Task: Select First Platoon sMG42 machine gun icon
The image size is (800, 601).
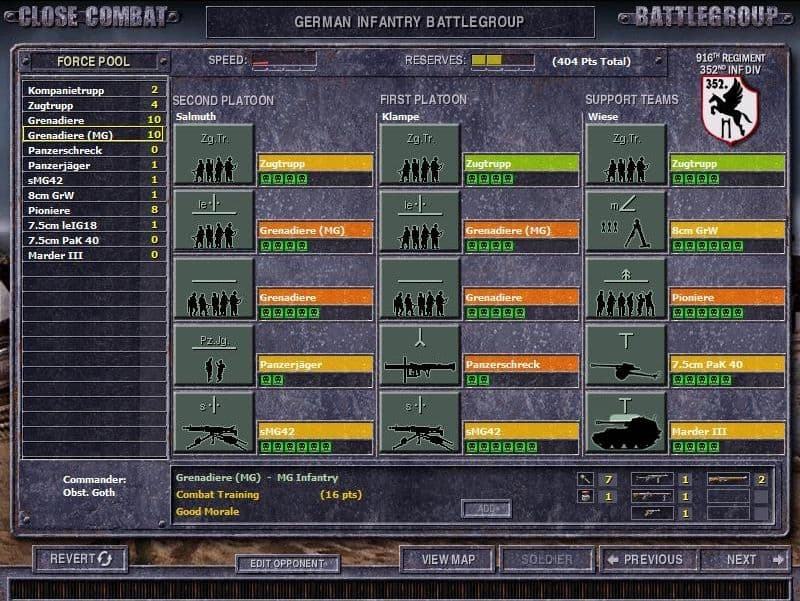Action: pyautogui.click(x=420, y=421)
